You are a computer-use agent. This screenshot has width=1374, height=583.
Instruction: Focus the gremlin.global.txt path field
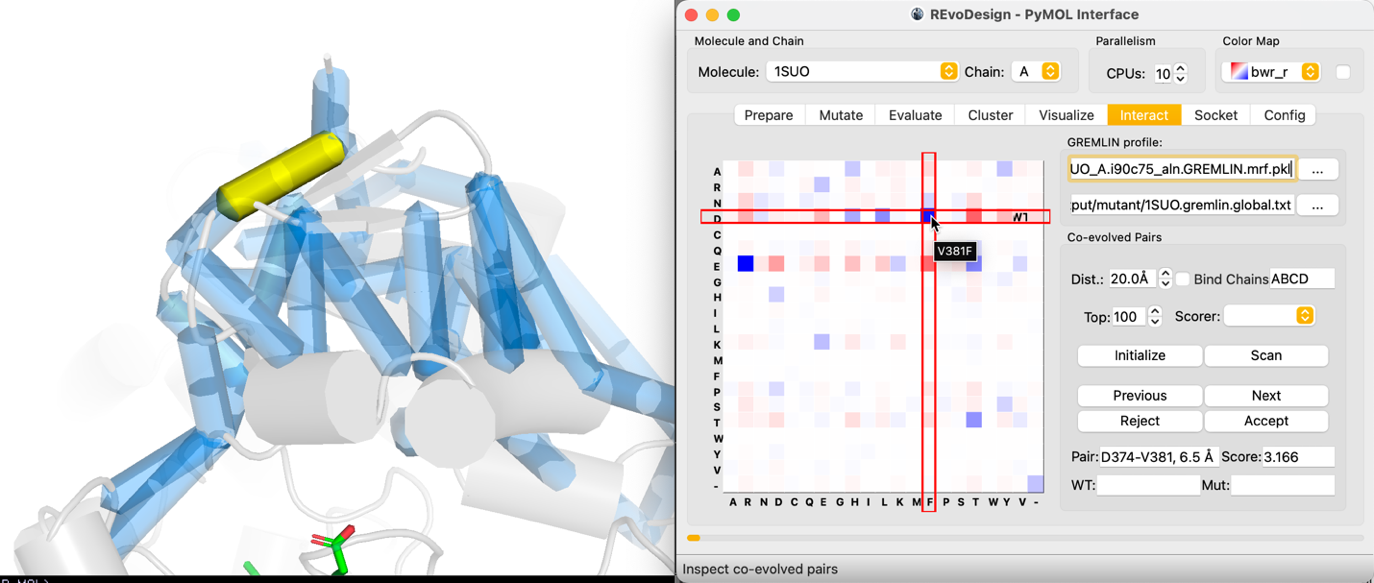point(1182,205)
